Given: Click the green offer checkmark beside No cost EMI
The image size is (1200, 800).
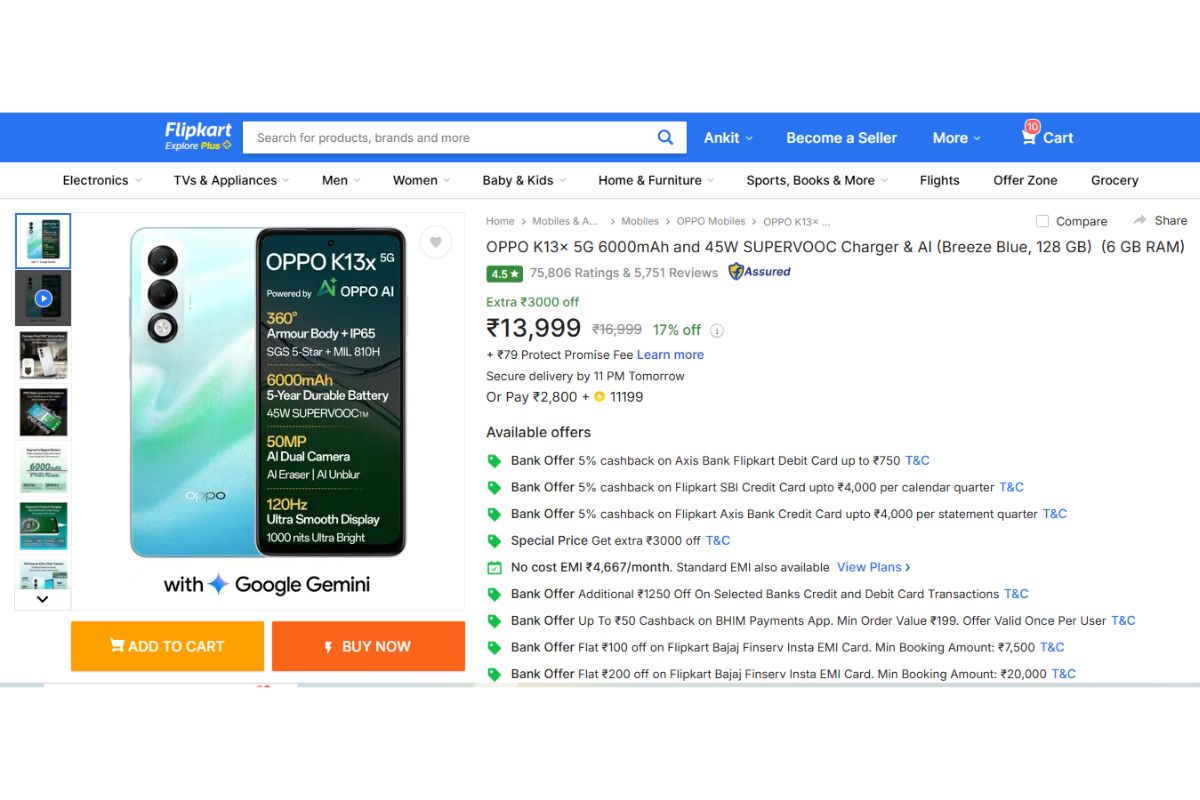Looking at the screenshot, I should tap(495, 567).
